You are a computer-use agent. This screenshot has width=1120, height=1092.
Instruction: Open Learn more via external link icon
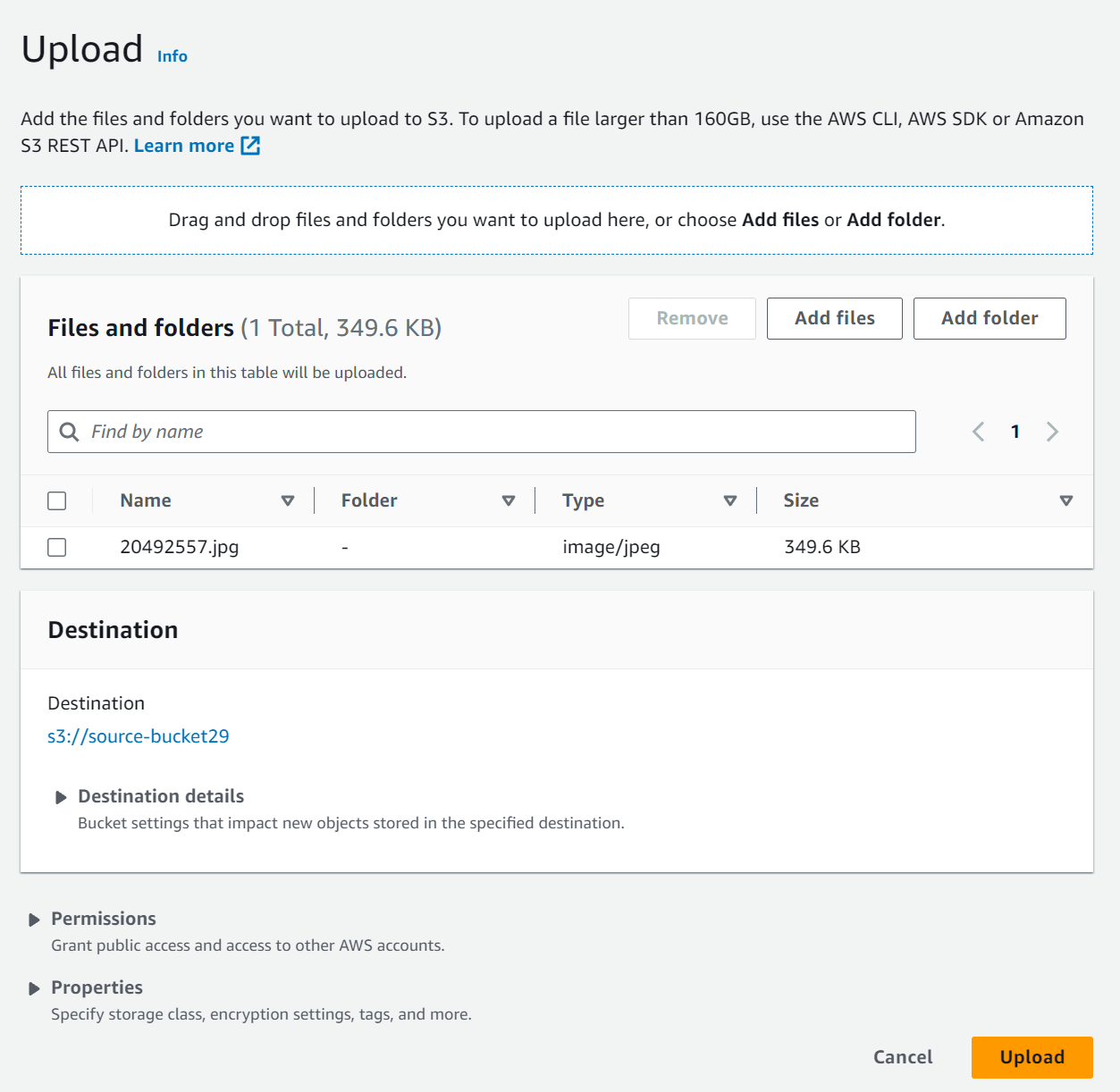click(249, 145)
